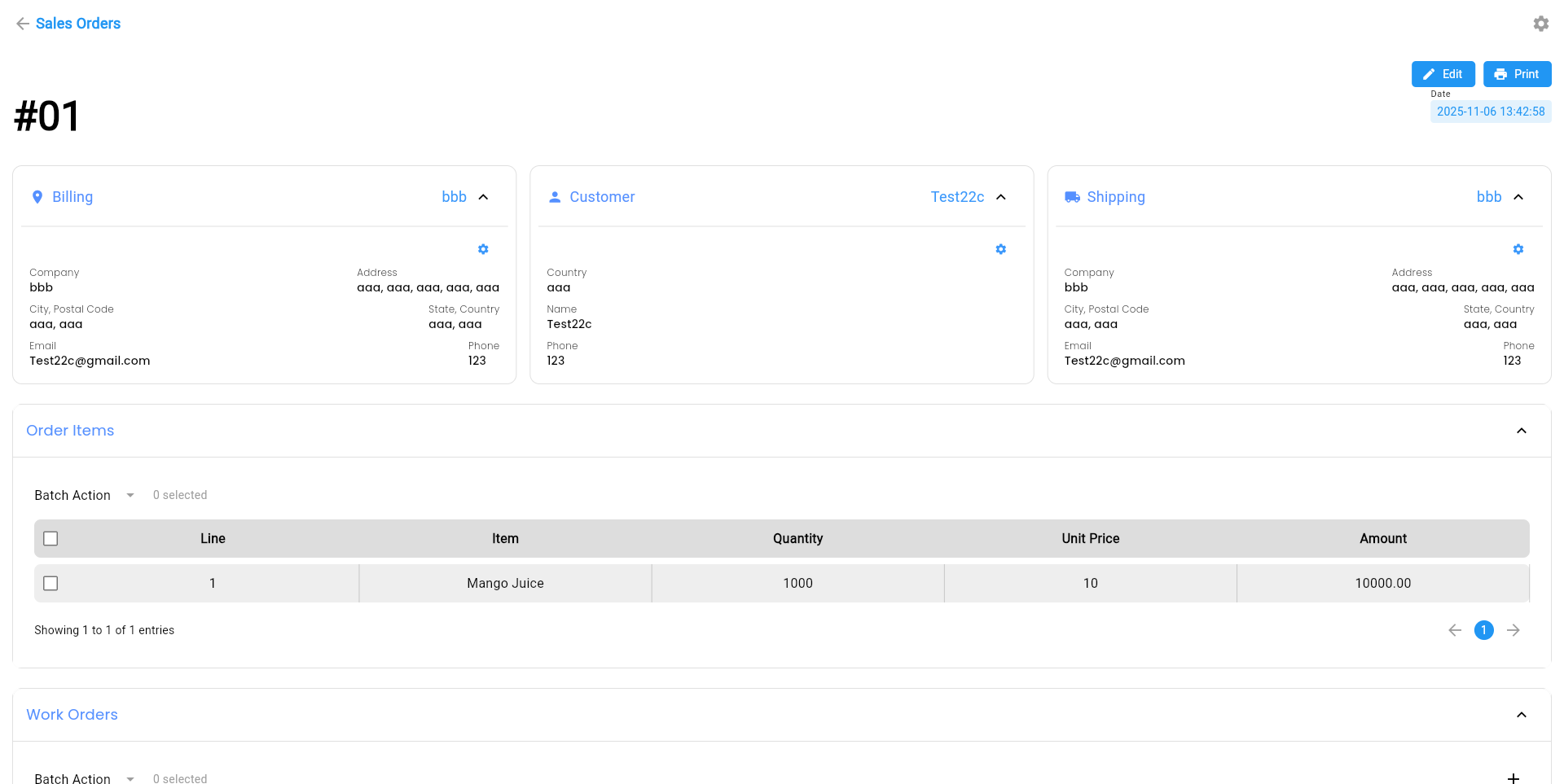Toggle select-all checkbox in Order Items header
1564x784 pixels.
(x=51, y=539)
